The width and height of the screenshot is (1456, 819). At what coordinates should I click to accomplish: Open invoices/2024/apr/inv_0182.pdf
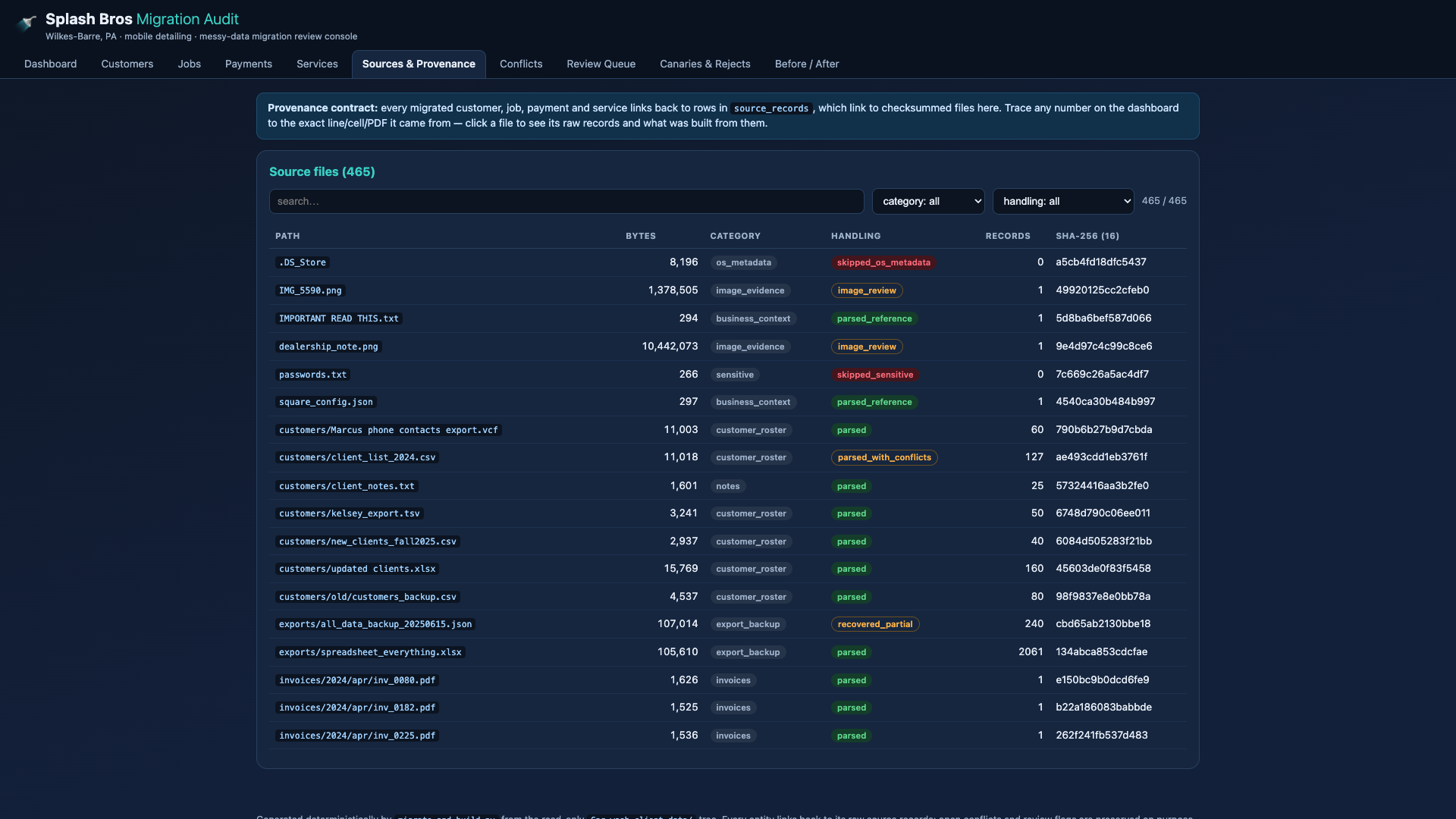(357, 708)
